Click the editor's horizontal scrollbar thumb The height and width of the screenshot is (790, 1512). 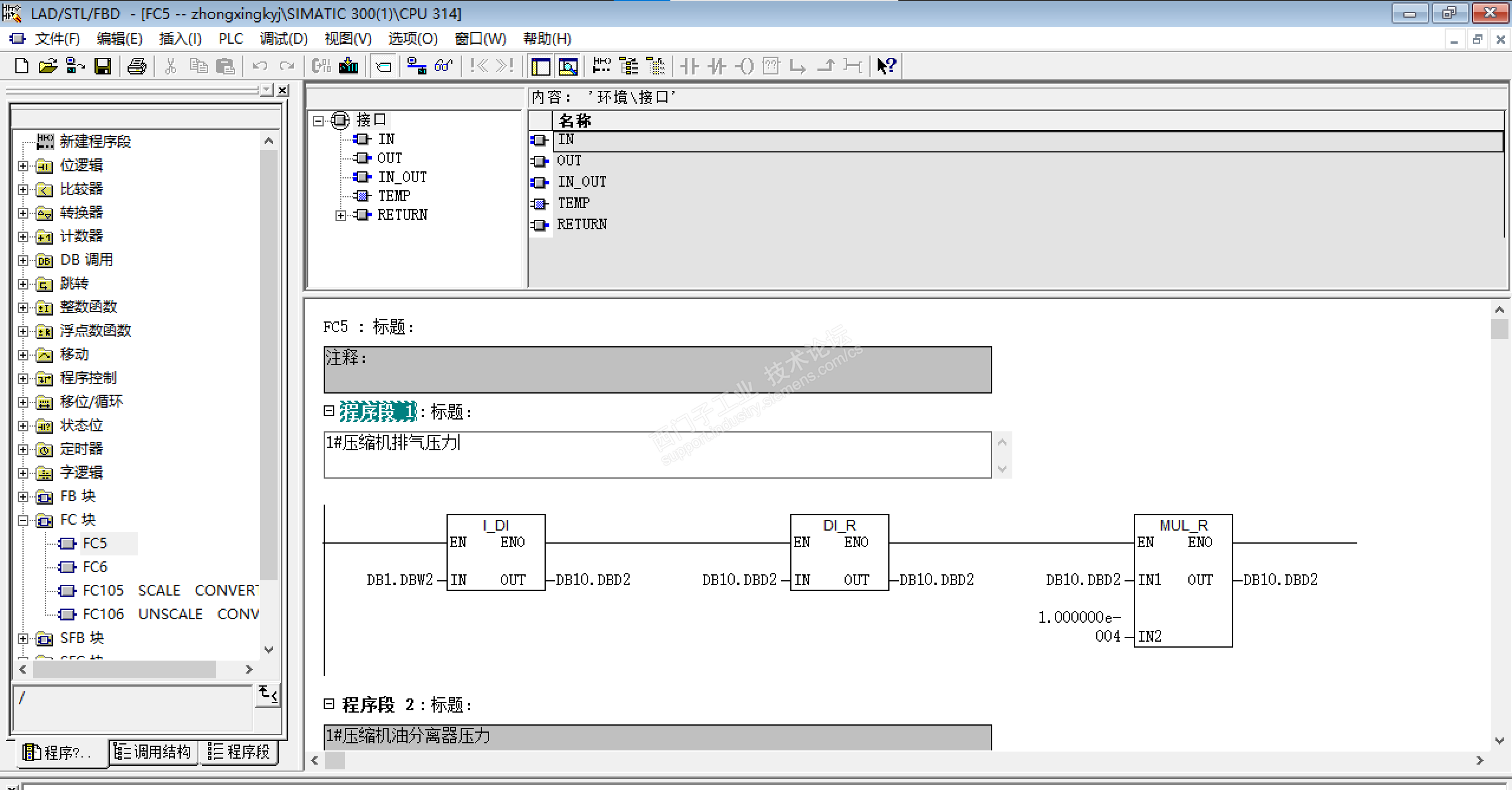click(x=335, y=760)
